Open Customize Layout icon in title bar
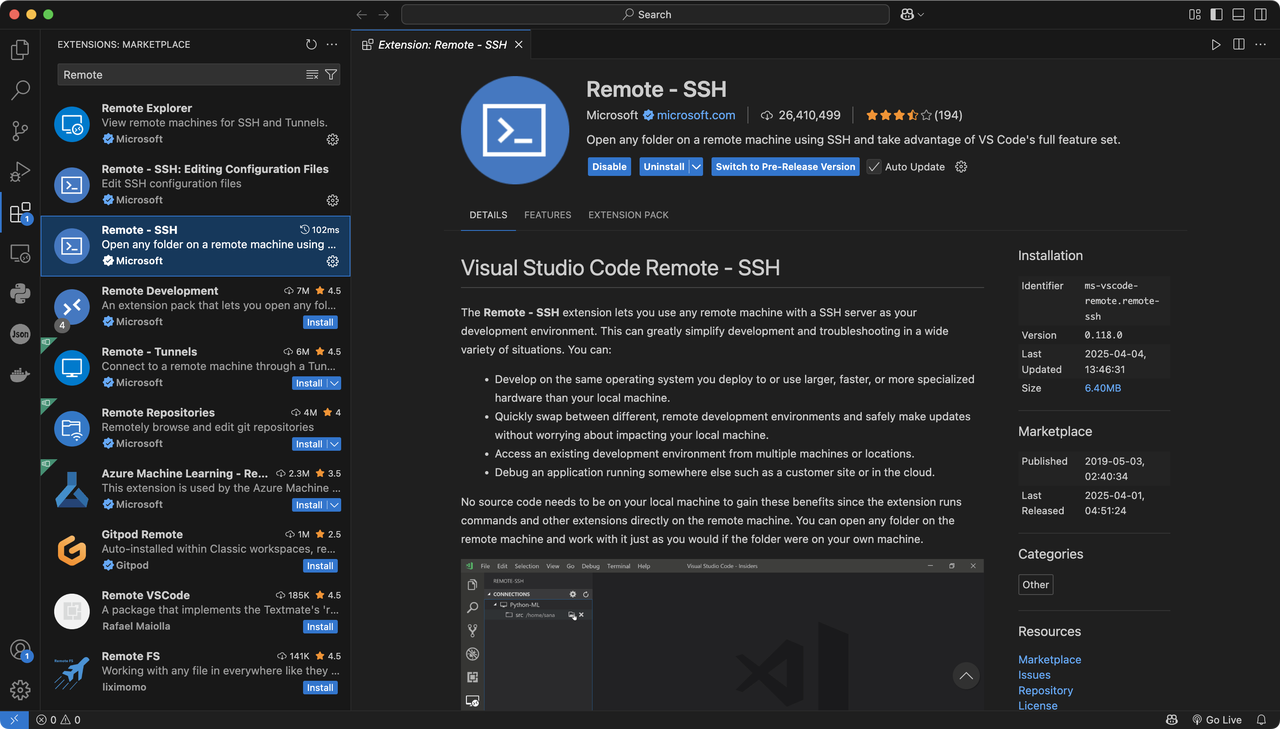This screenshot has height=729, width=1280. click(1194, 15)
